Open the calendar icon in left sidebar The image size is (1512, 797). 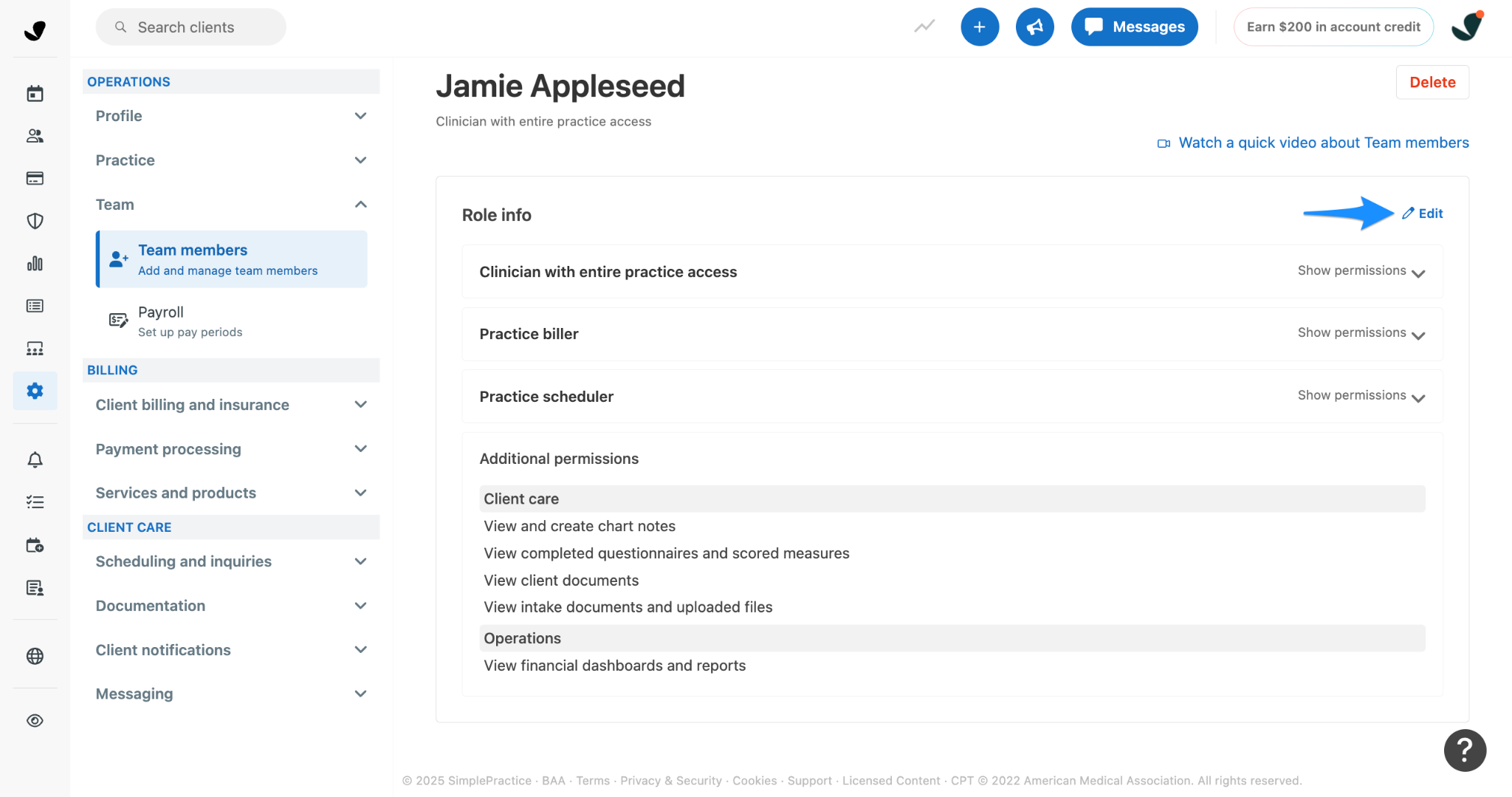(35, 94)
